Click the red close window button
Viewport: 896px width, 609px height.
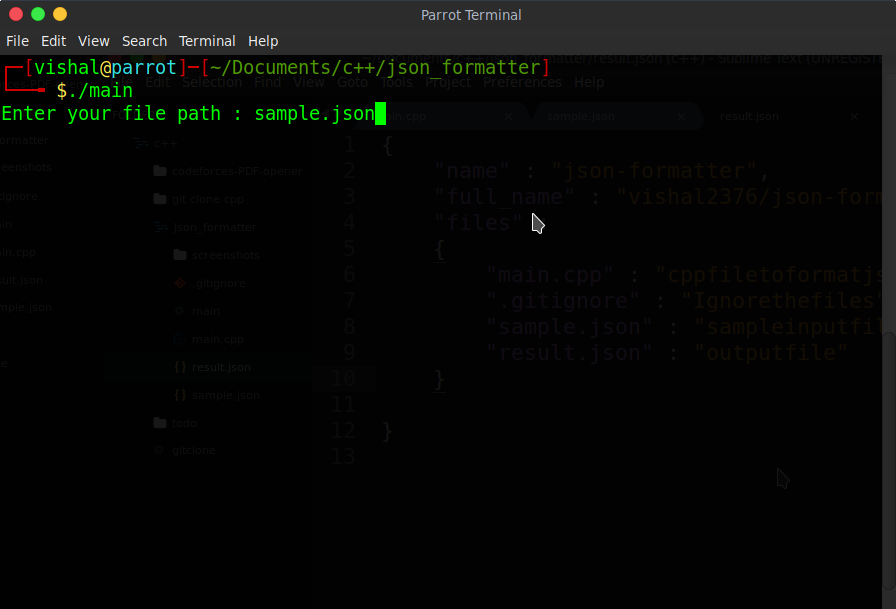16,14
